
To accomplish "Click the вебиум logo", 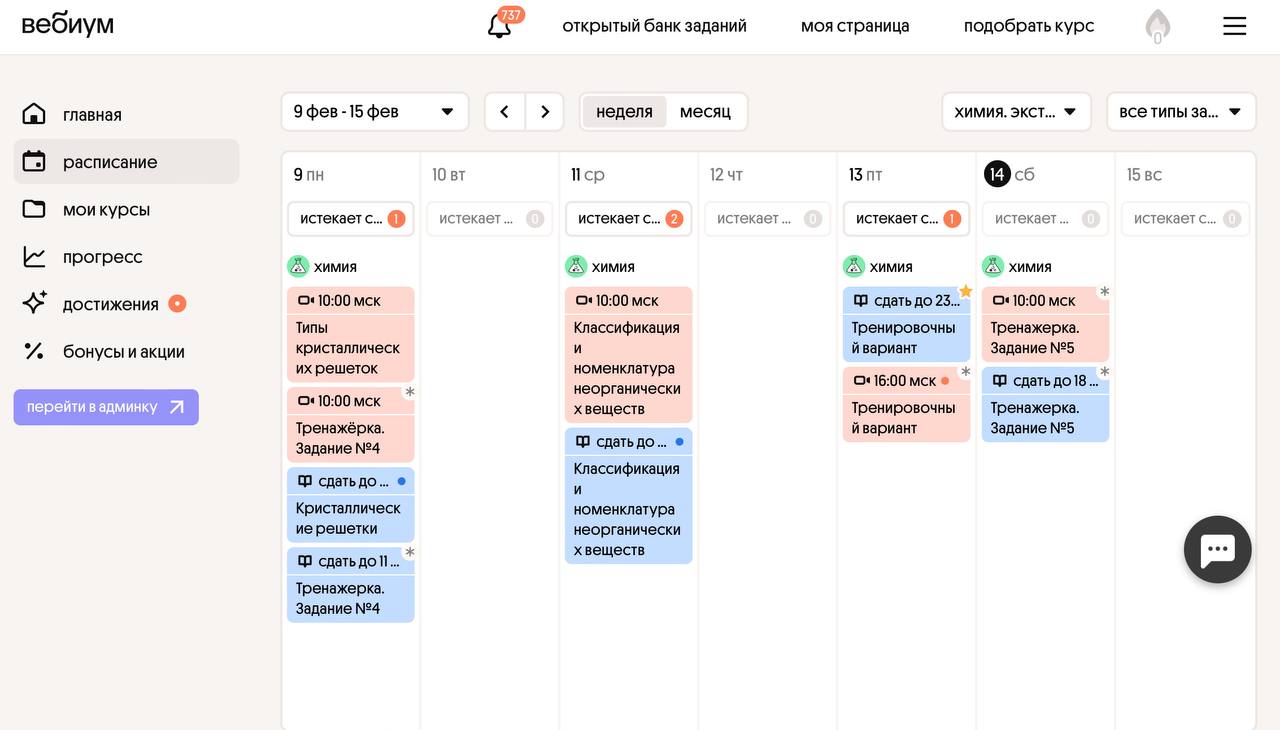I will pos(68,25).
